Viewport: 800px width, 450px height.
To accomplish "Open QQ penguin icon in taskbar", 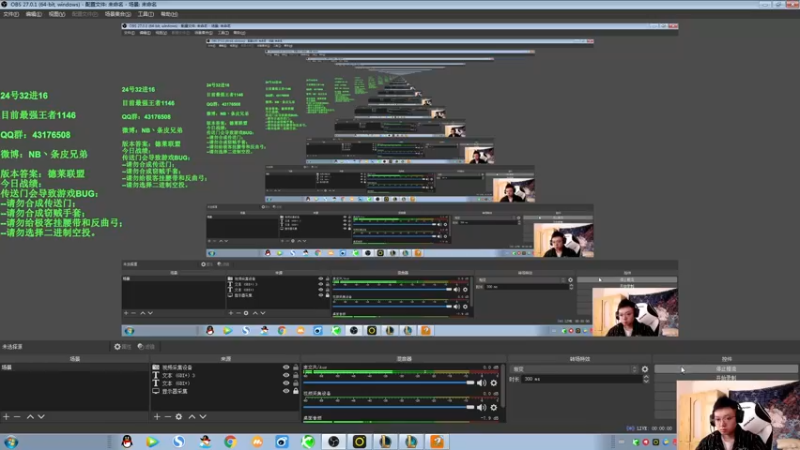I will [127, 442].
